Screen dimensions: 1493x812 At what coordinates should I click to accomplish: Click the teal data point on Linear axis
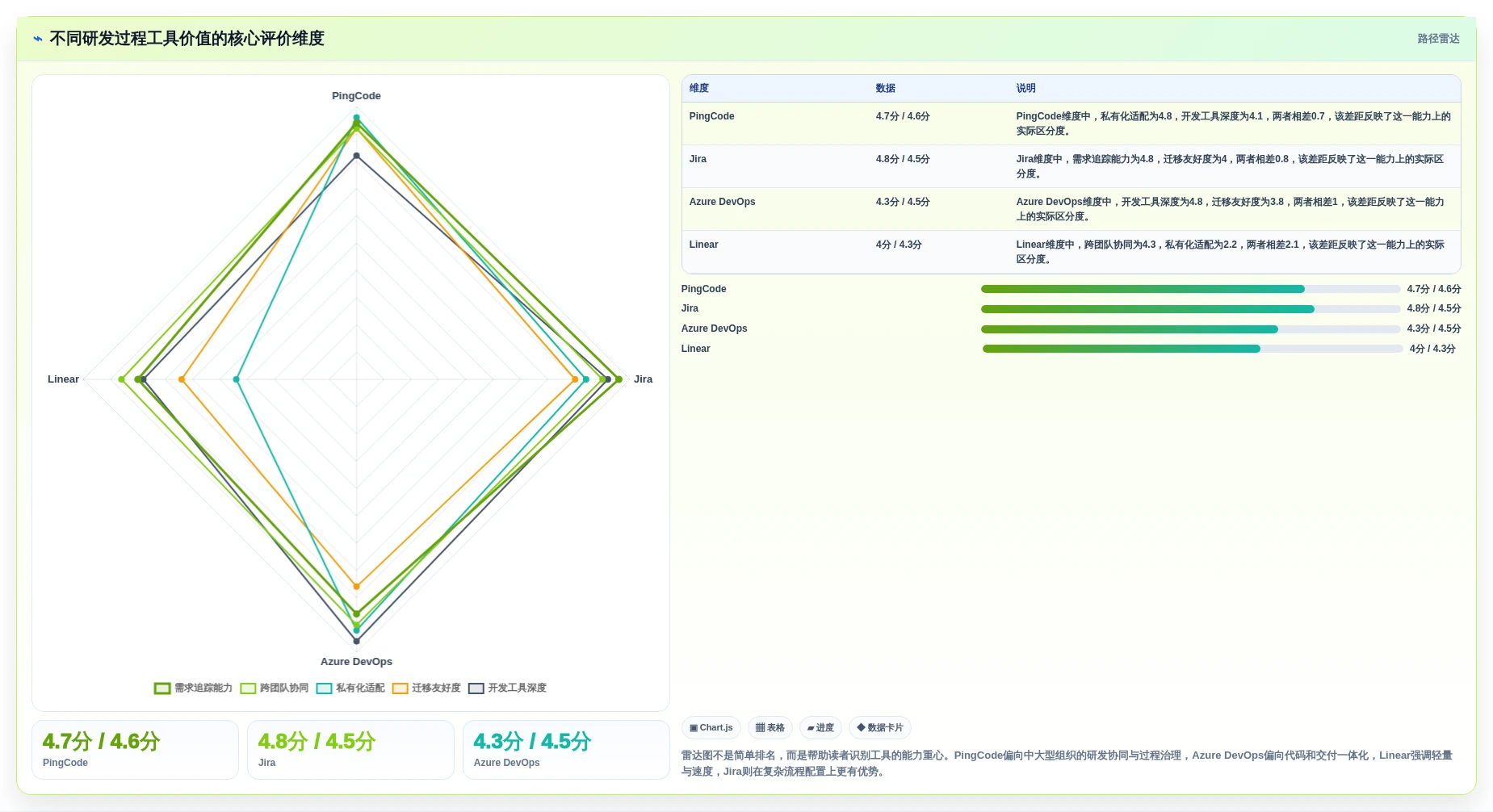click(x=237, y=379)
